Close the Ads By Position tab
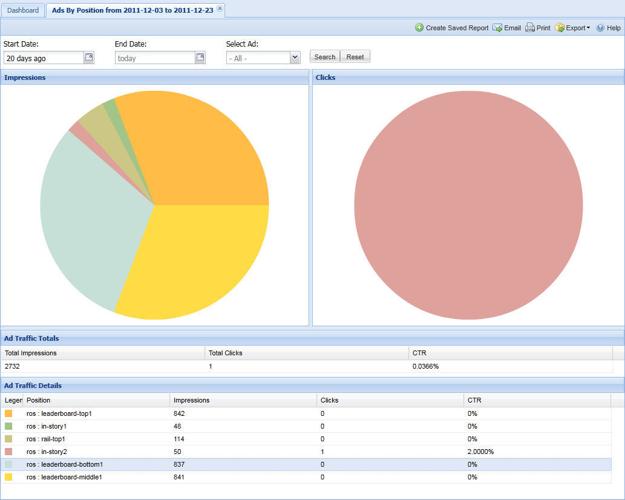This screenshot has height=500, width=625. tap(221, 9)
